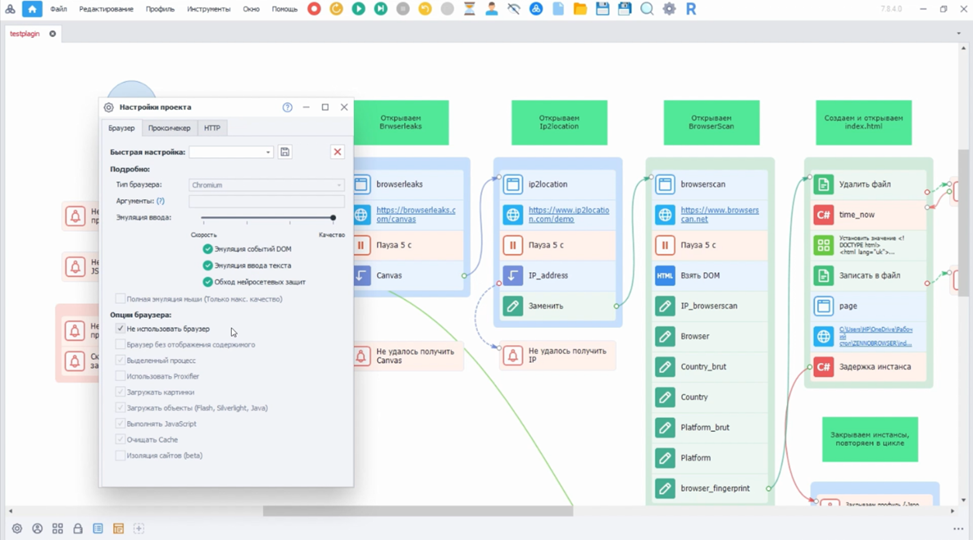The width and height of the screenshot is (973, 540).
Task: Click the lock icon in bottom bar
Action: pos(78,528)
